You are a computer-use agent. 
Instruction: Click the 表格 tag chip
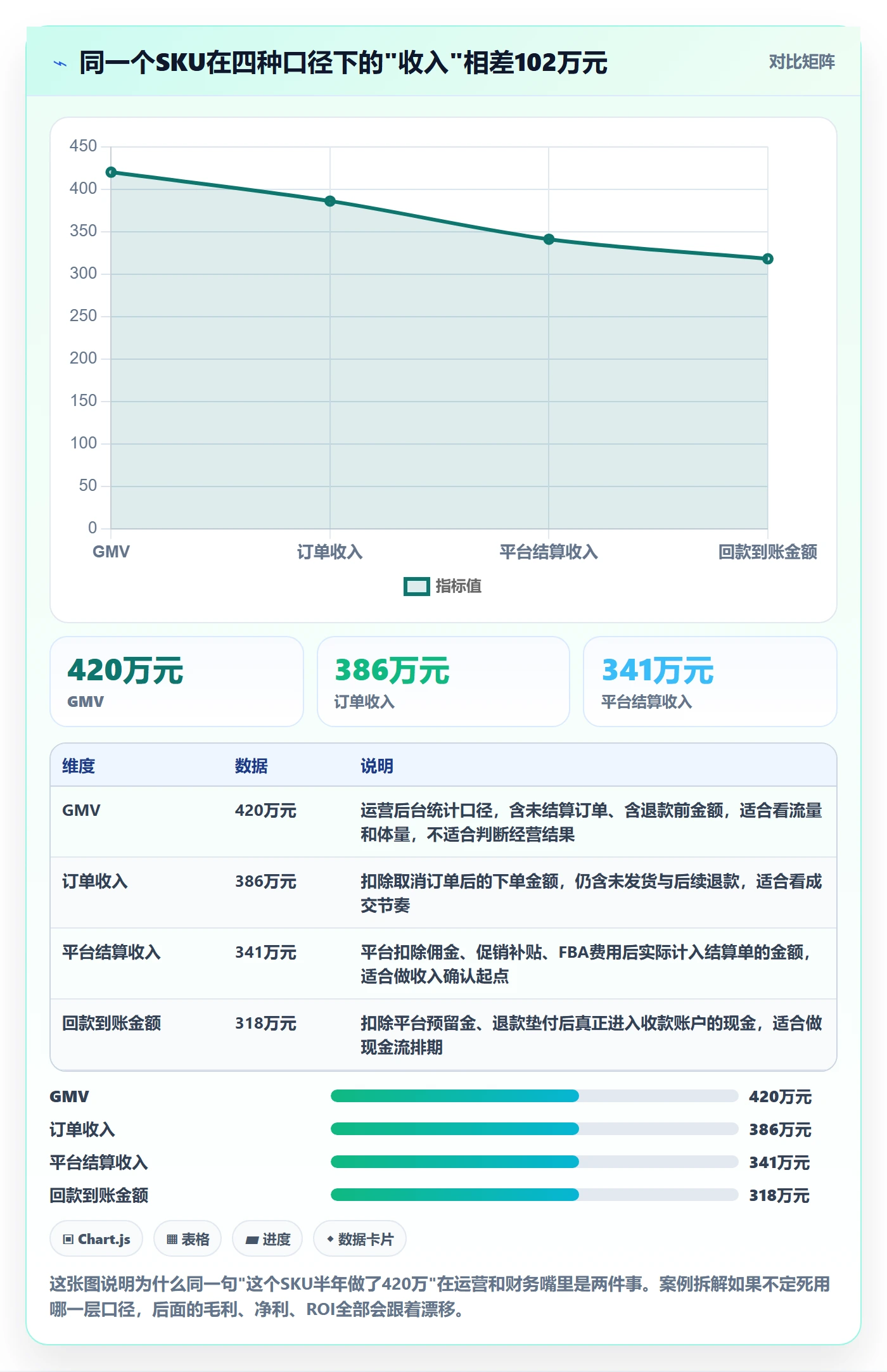[188, 1238]
